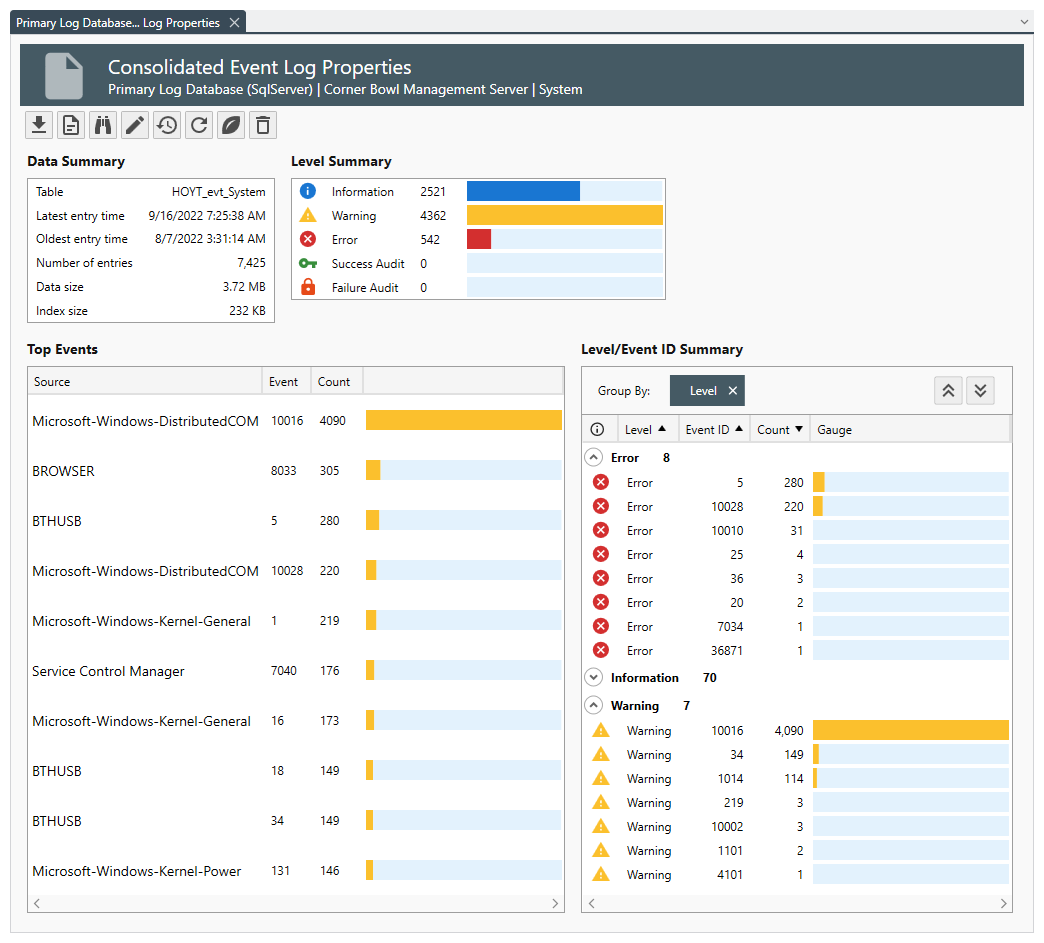
Task: Select the binoculars search icon
Action: (x=102, y=125)
